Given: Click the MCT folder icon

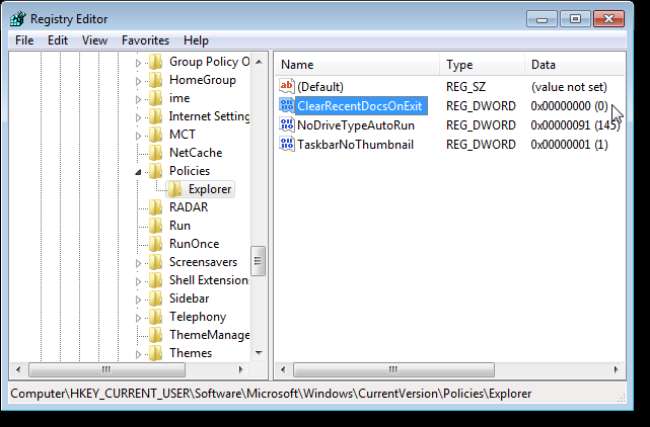Looking at the screenshot, I should coord(155,135).
